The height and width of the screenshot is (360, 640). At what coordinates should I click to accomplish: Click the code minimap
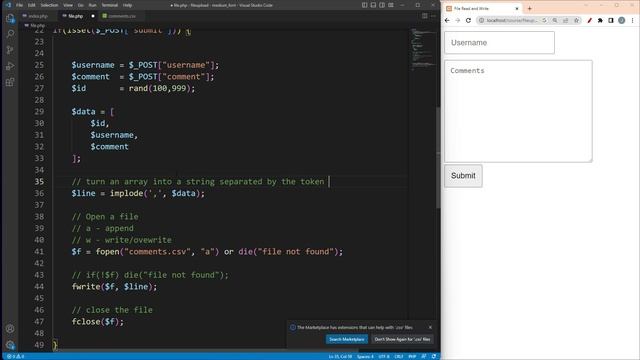click(423, 49)
